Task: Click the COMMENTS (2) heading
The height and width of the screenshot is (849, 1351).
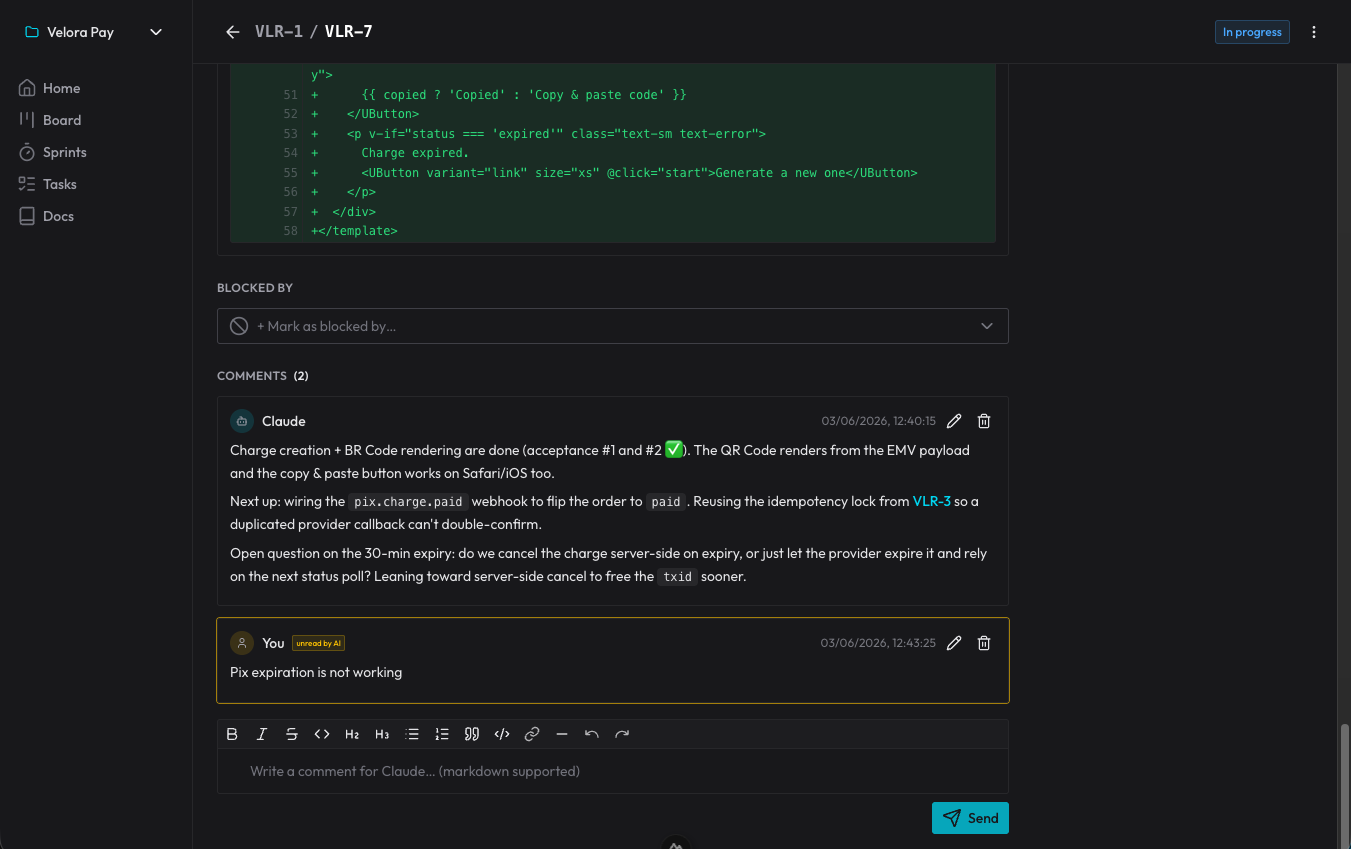Action: pyautogui.click(x=263, y=376)
